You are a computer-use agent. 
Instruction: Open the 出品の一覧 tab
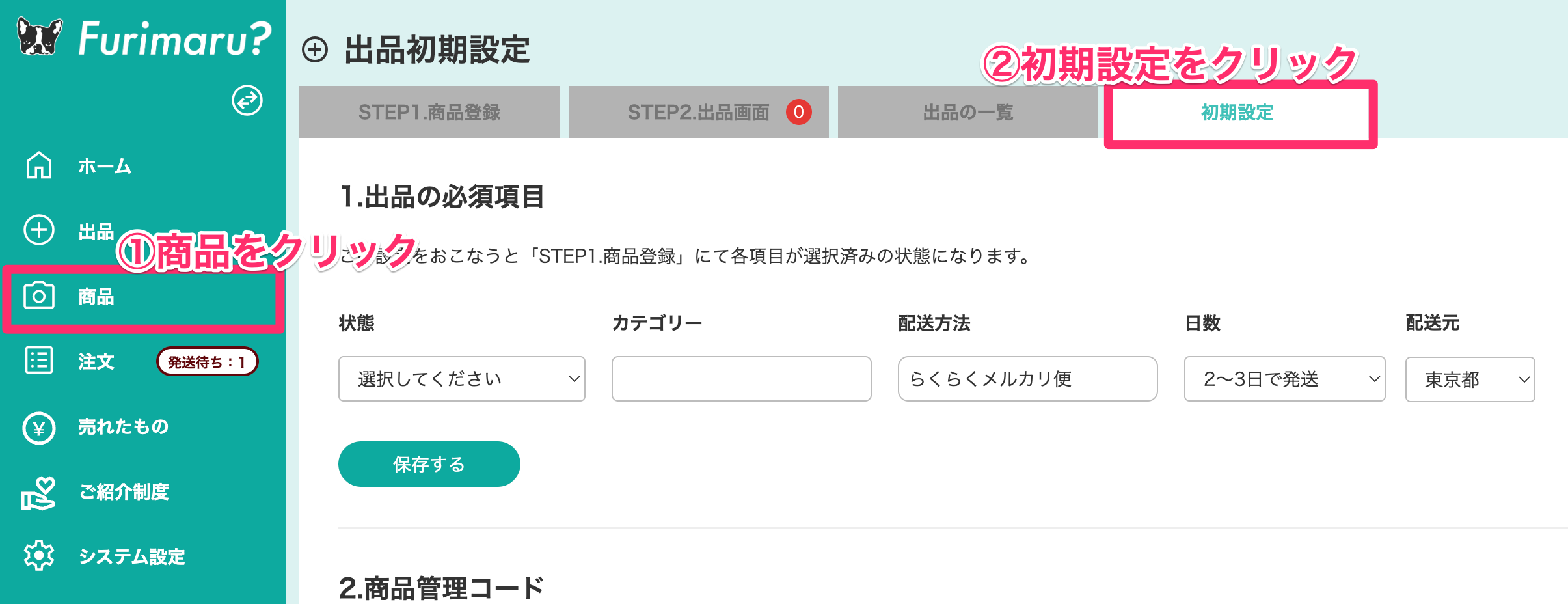tap(968, 112)
